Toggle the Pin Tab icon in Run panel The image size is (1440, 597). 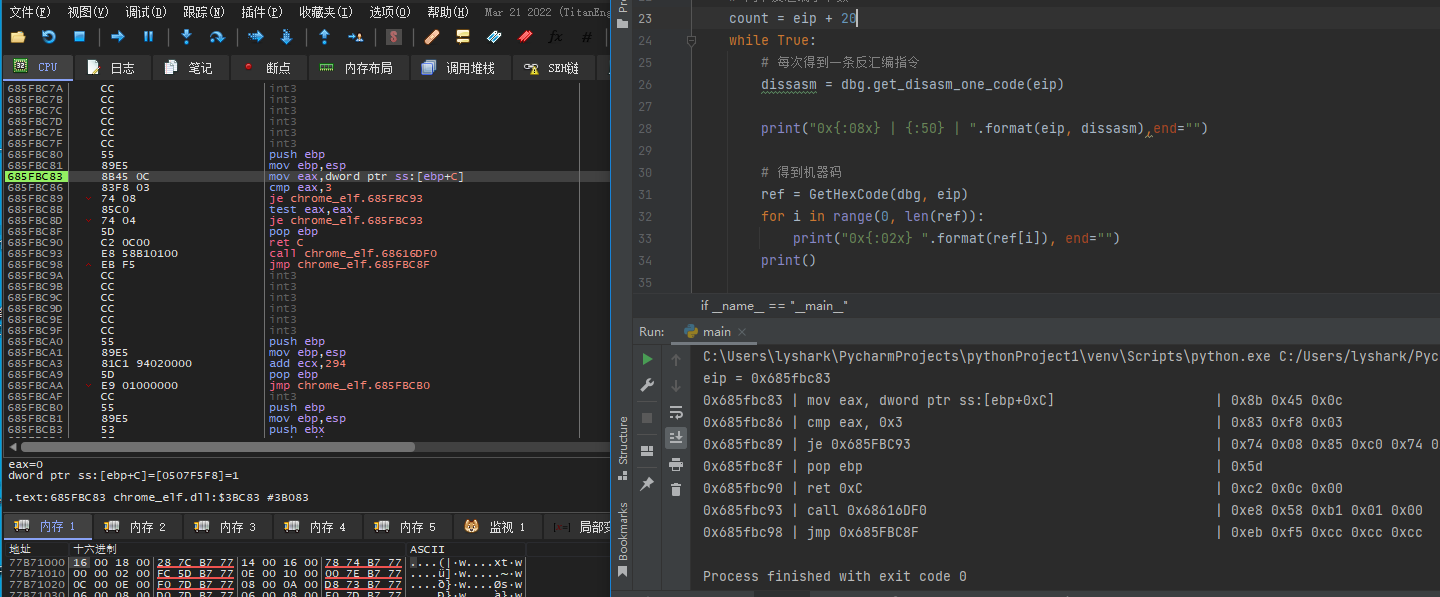tap(648, 483)
